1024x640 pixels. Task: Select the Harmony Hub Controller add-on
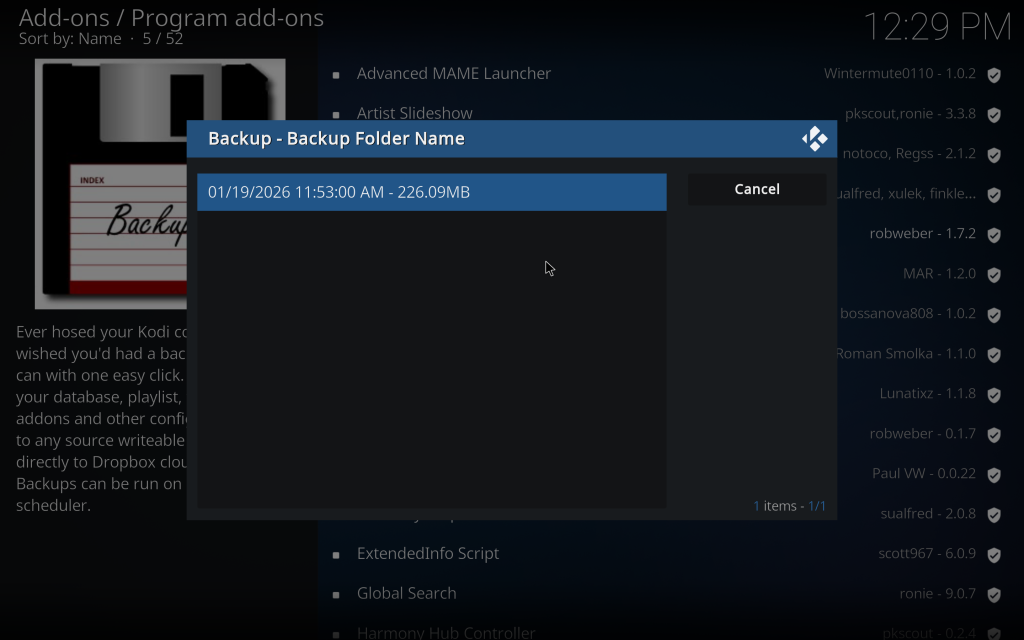(445, 632)
